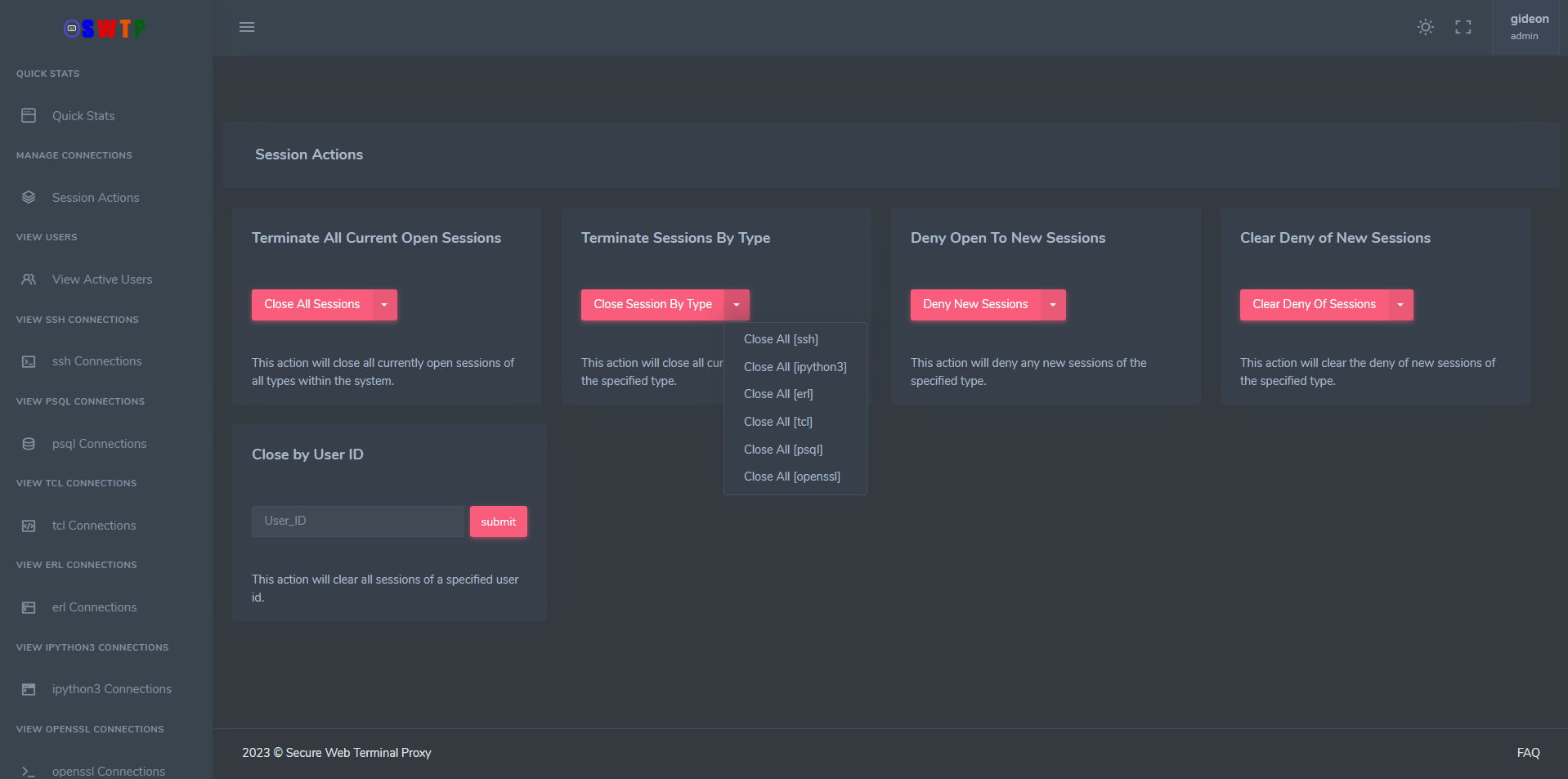Click the Quick Stats sidebar icon
This screenshot has height=779, width=1568.
(29, 116)
